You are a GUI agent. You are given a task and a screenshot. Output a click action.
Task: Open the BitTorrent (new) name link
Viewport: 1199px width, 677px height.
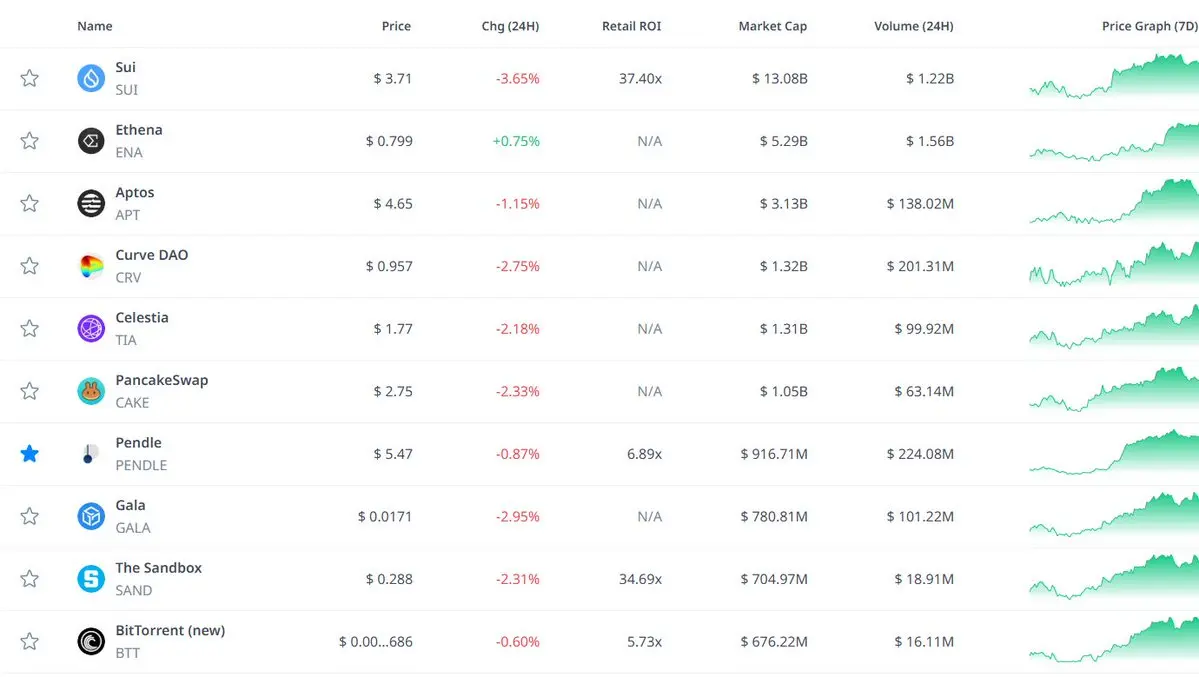click(170, 631)
